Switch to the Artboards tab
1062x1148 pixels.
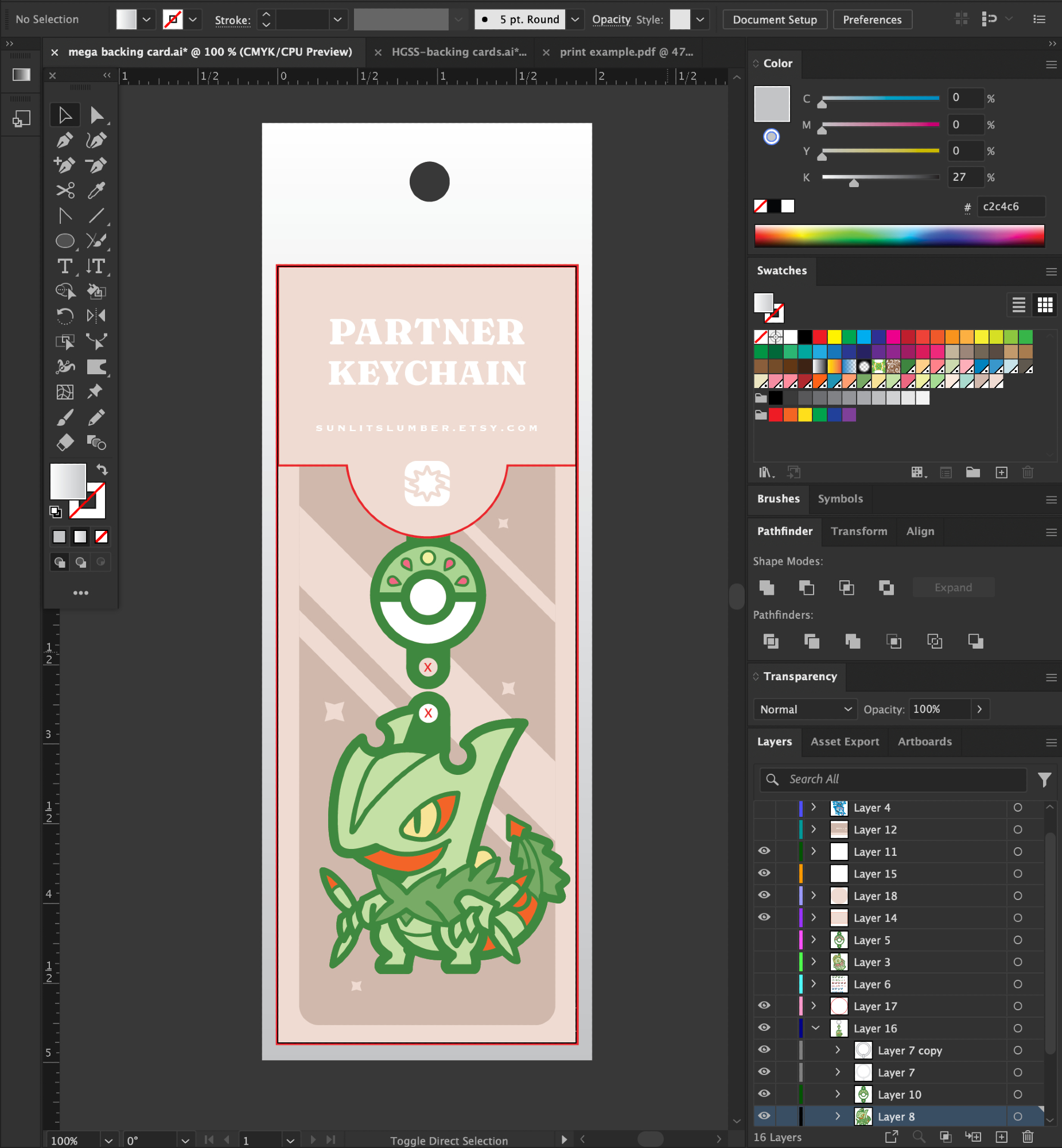coord(924,742)
